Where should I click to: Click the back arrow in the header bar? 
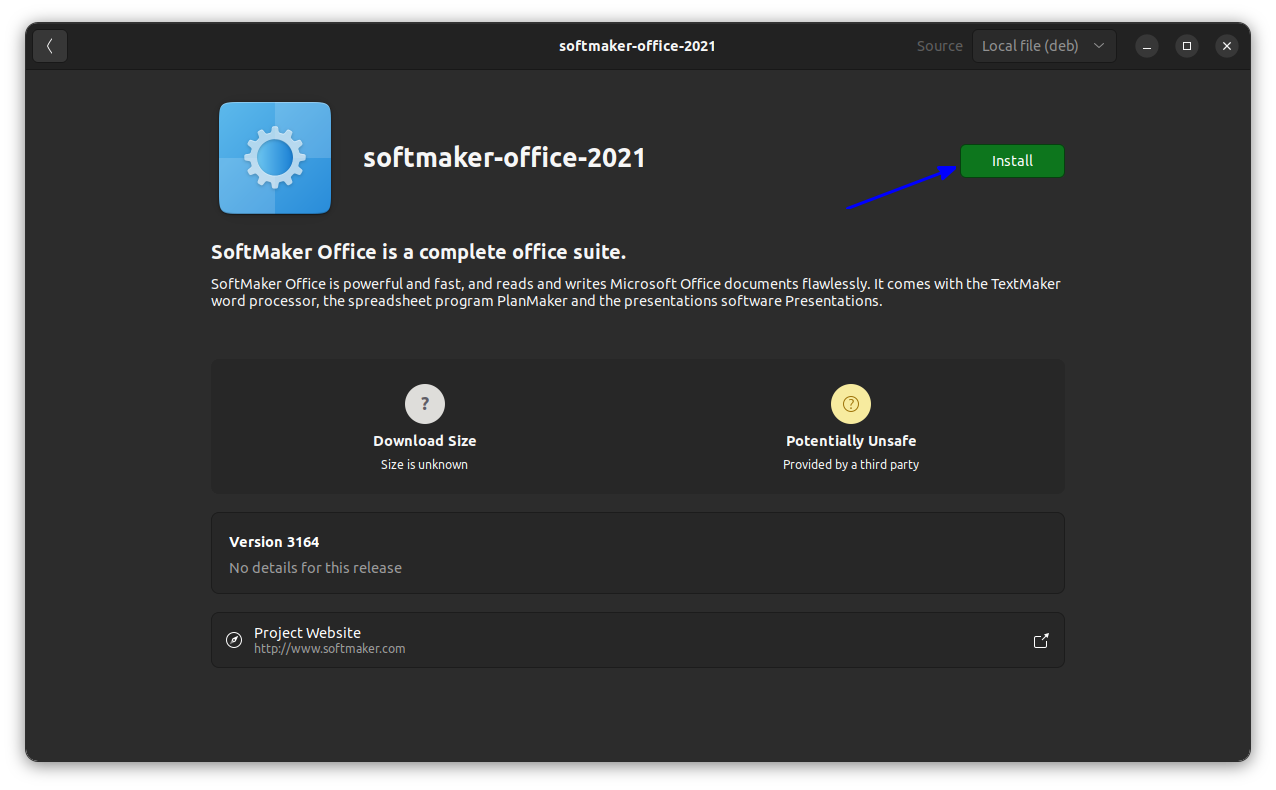pyautogui.click(x=49, y=45)
